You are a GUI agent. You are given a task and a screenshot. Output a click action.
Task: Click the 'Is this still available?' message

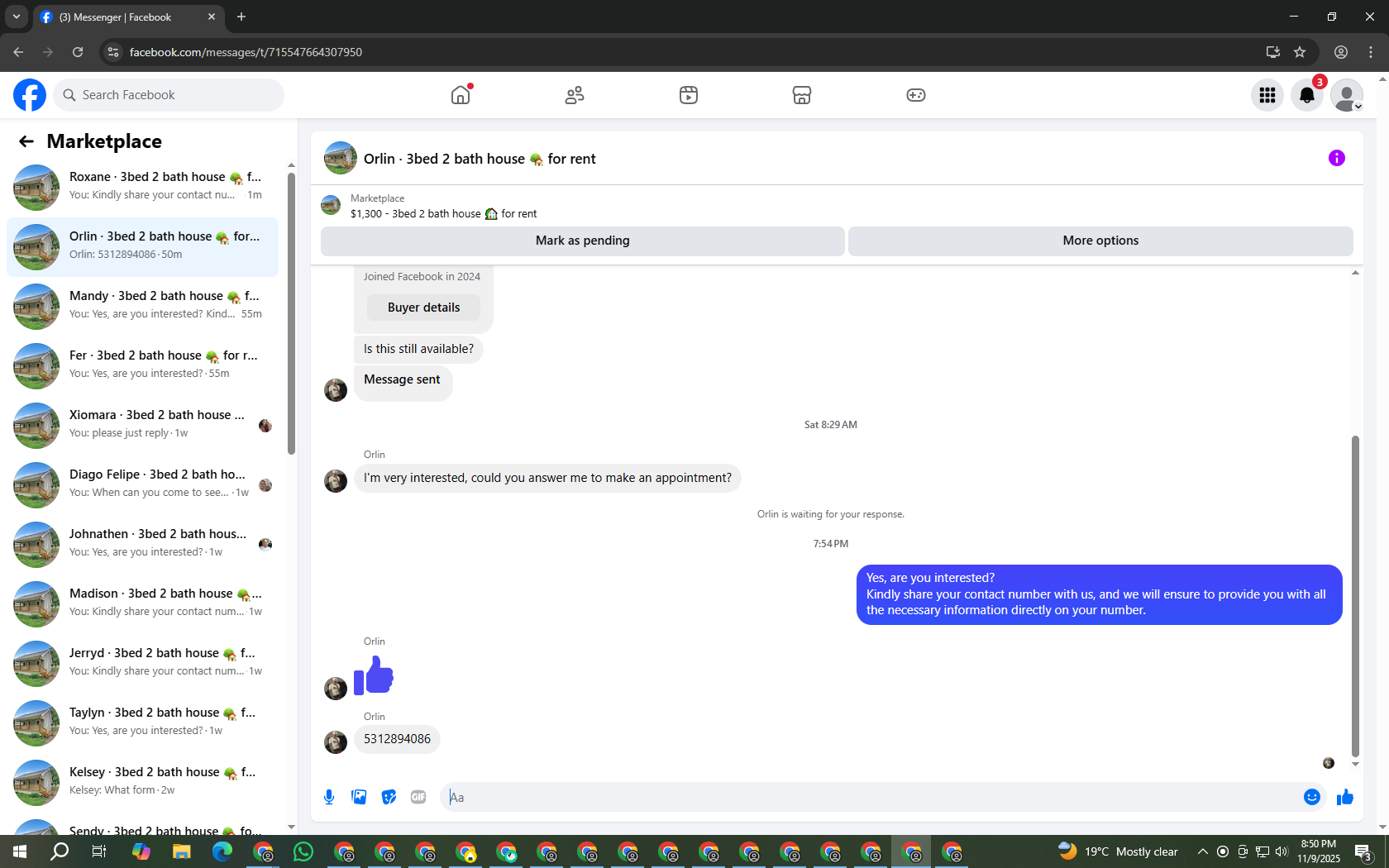(x=418, y=349)
